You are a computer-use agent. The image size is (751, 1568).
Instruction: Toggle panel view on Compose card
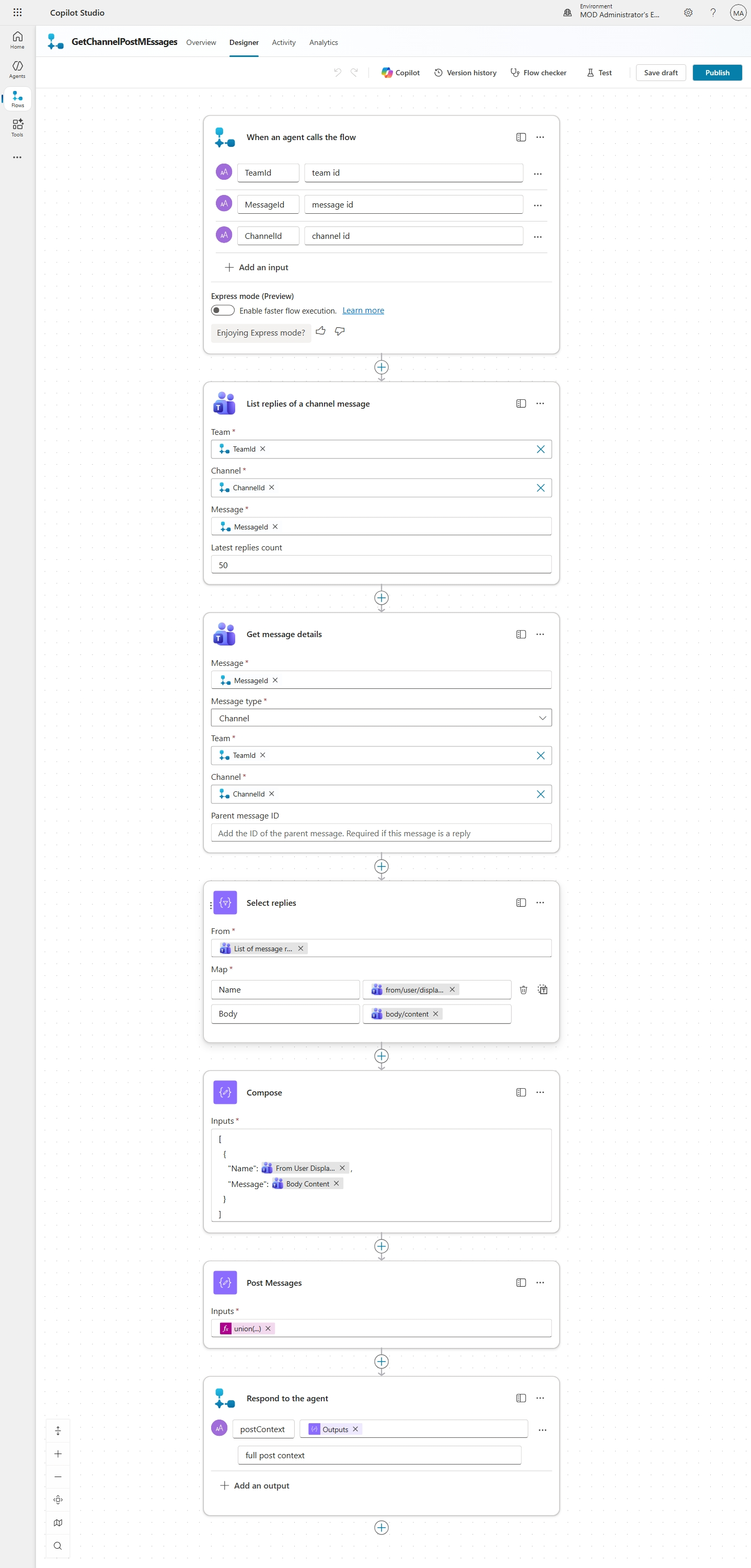pos(521,1092)
